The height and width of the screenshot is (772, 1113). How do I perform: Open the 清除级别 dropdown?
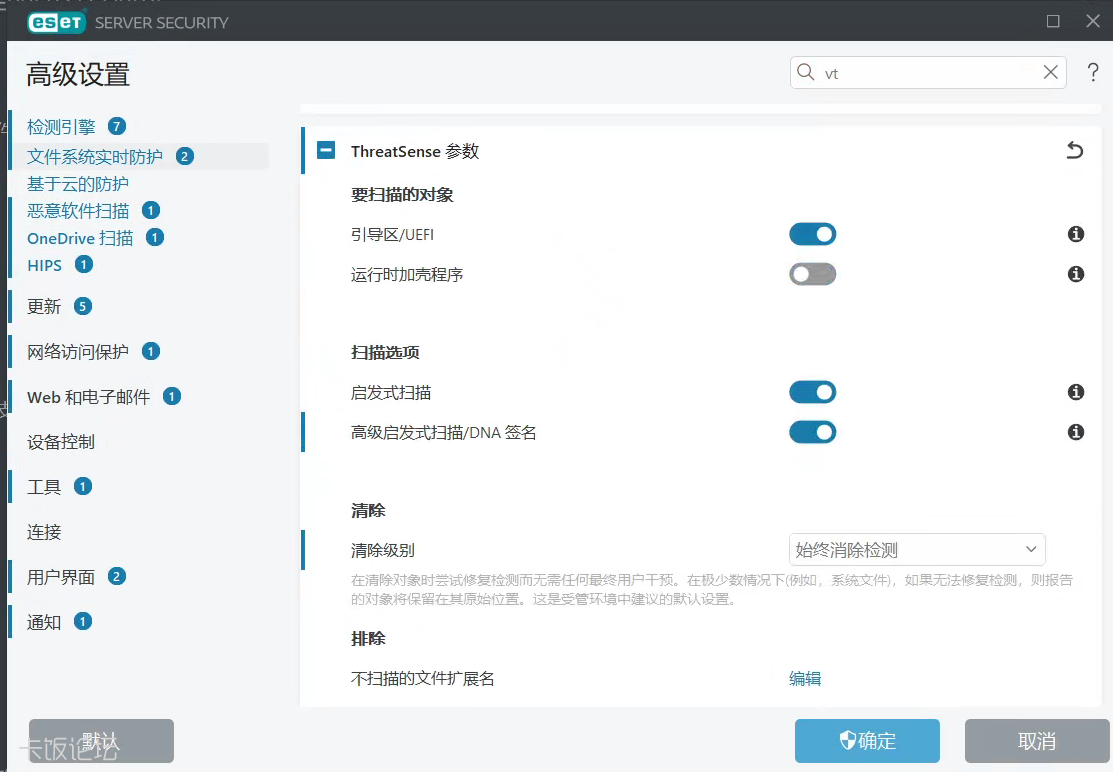pos(917,549)
